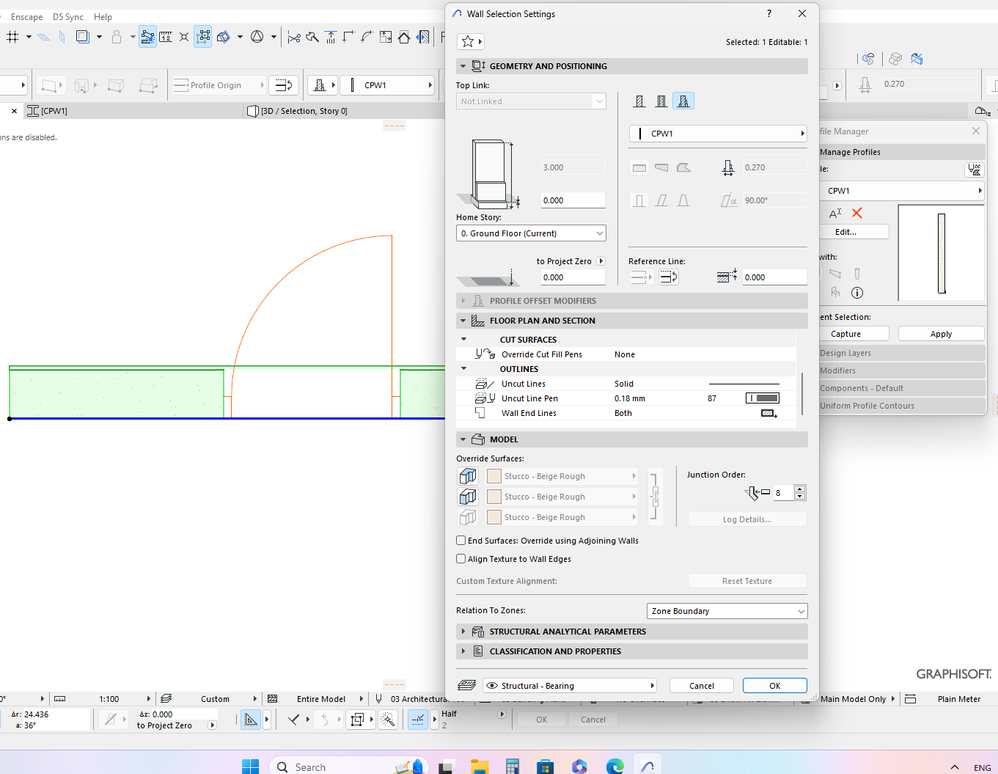This screenshot has width=998, height=774.
Task: Enable End Surfaces Override using Adjoining Walls
Action: coord(461,540)
